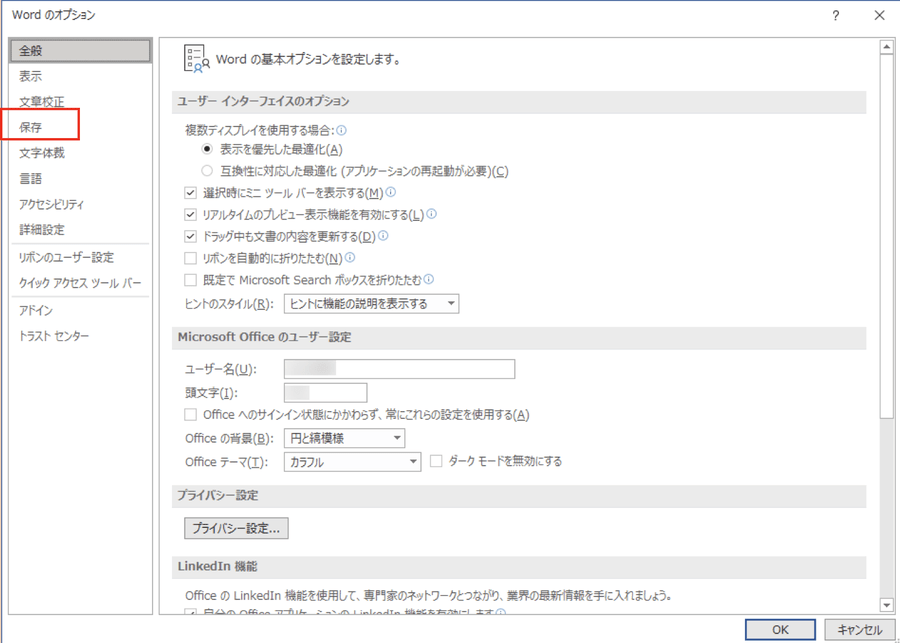900x643 pixels.
Task: Open 保存 category in sidebar
Action: [80, 127]
